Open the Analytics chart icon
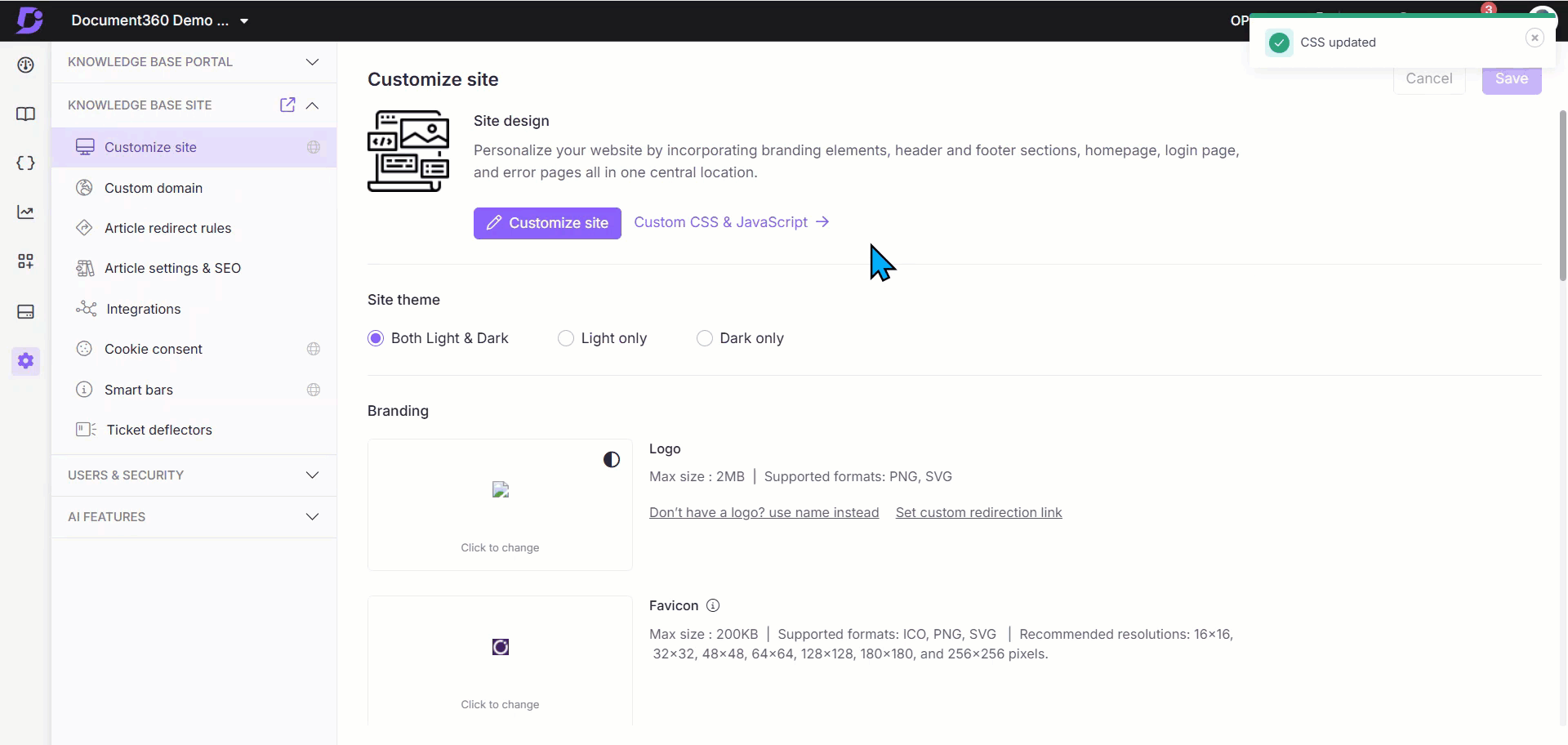1568x745 pixels. (x=25, y=212)
